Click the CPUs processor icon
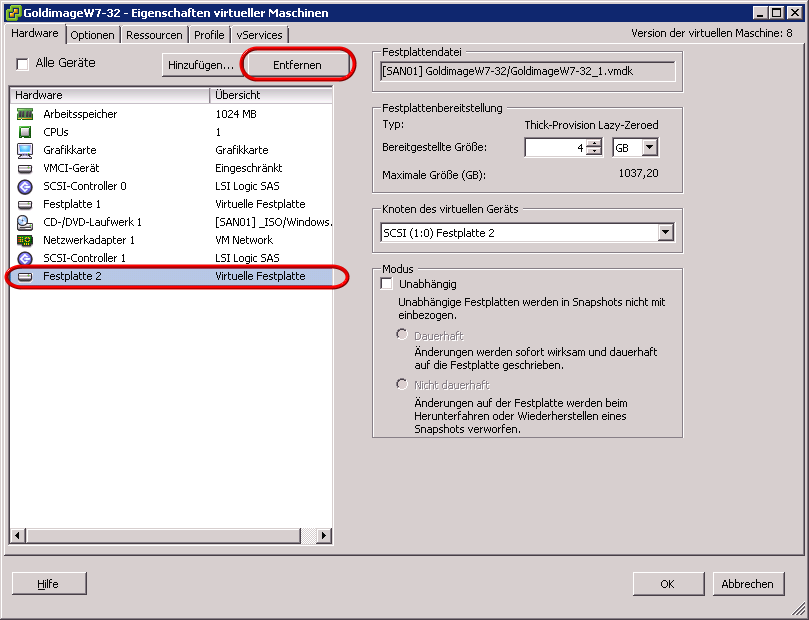This screenshot has height=620, width=809. (25, 132)
